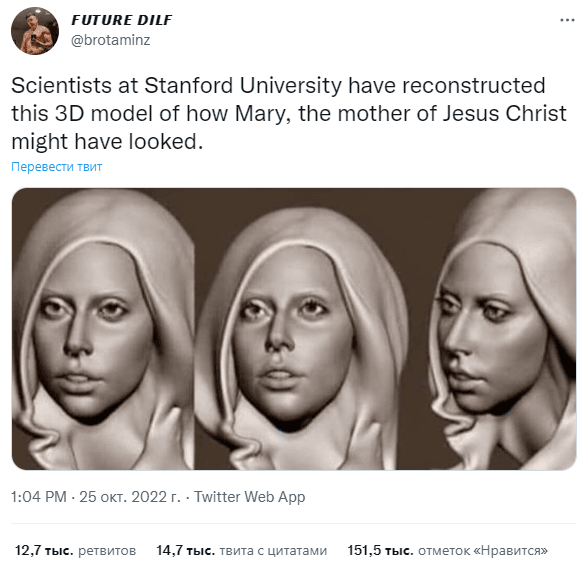Viewport: 585px width, 571px height.
Task: View the 12,7 тыс. ретвитов list
Action: 76,550
